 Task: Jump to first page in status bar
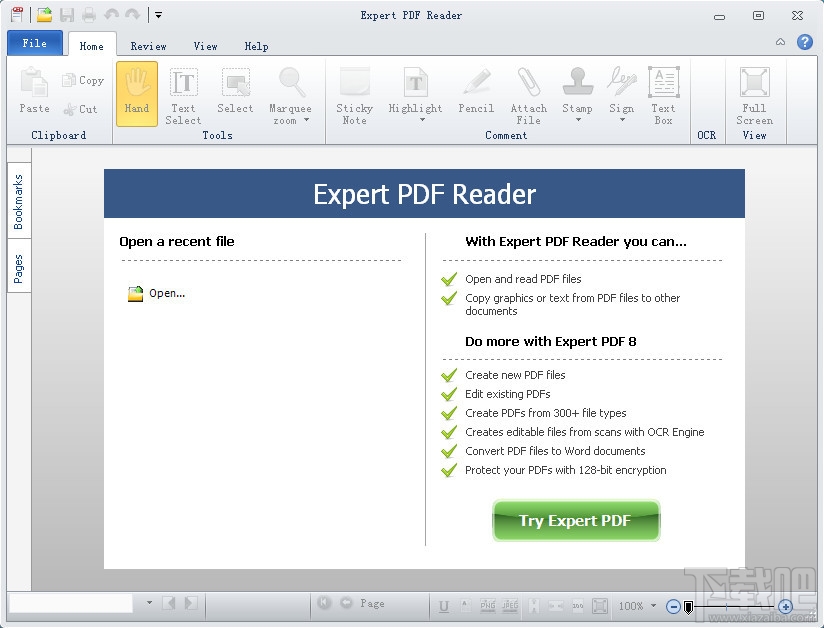click(x=324, y=603)
